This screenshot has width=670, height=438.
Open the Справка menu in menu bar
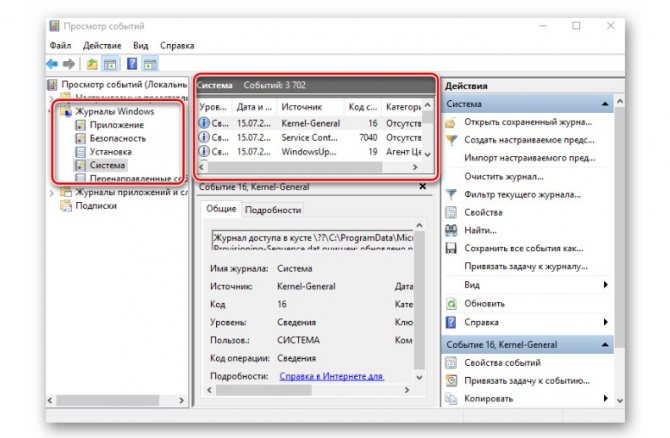point(177,45)
